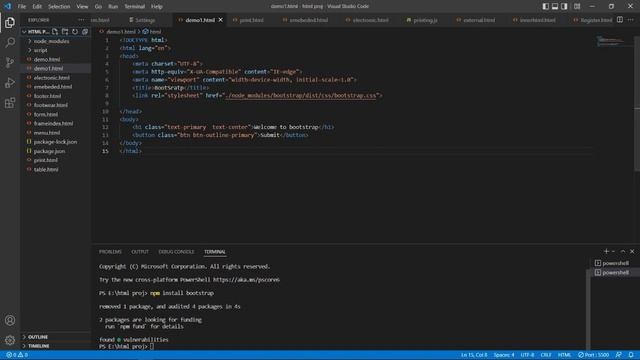Refresh the Explorer file tree

75,31
